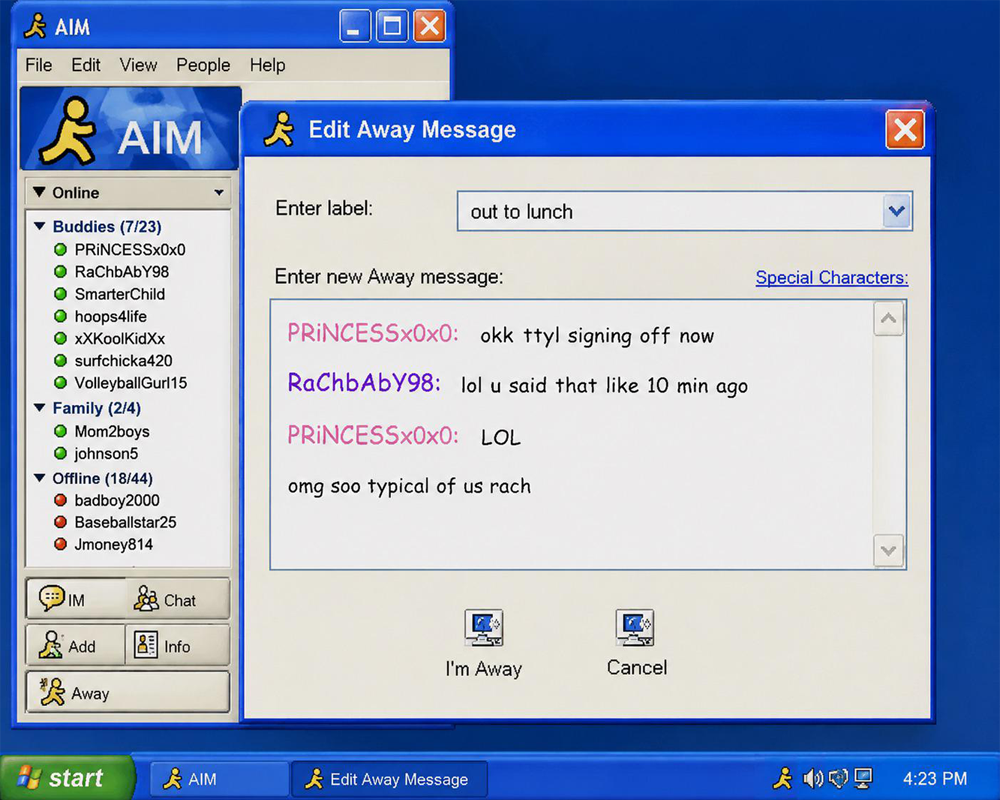
Task: Click 'lol u said that like 10 min ago'
Action: click(604, 386)
